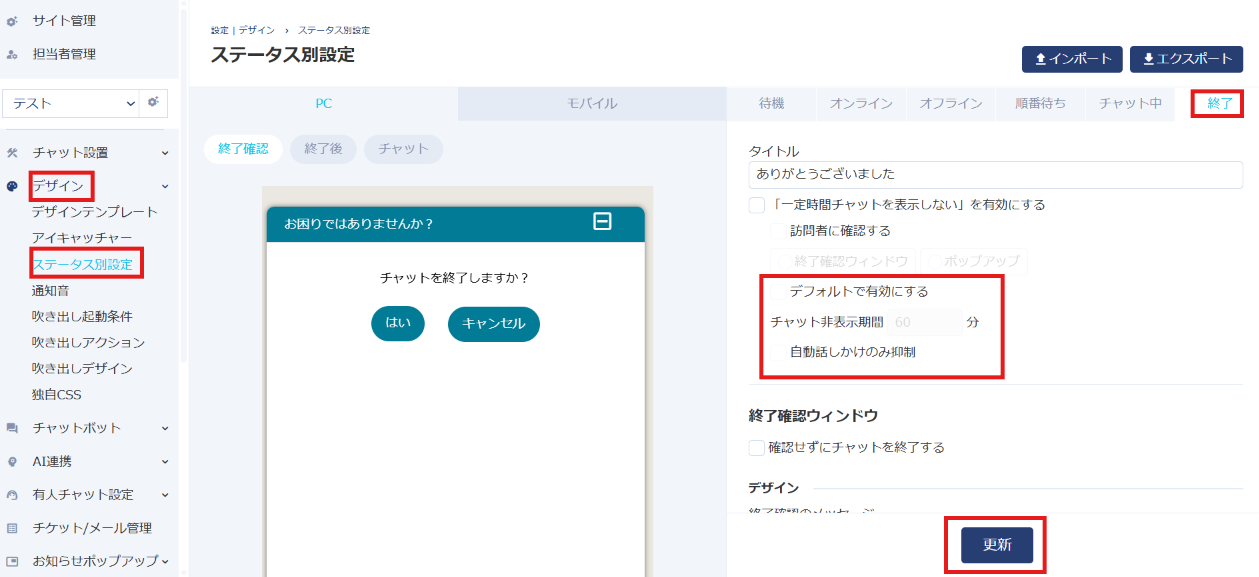
Task: Click the チャット設置 tools icon
Action: (12, 153)
